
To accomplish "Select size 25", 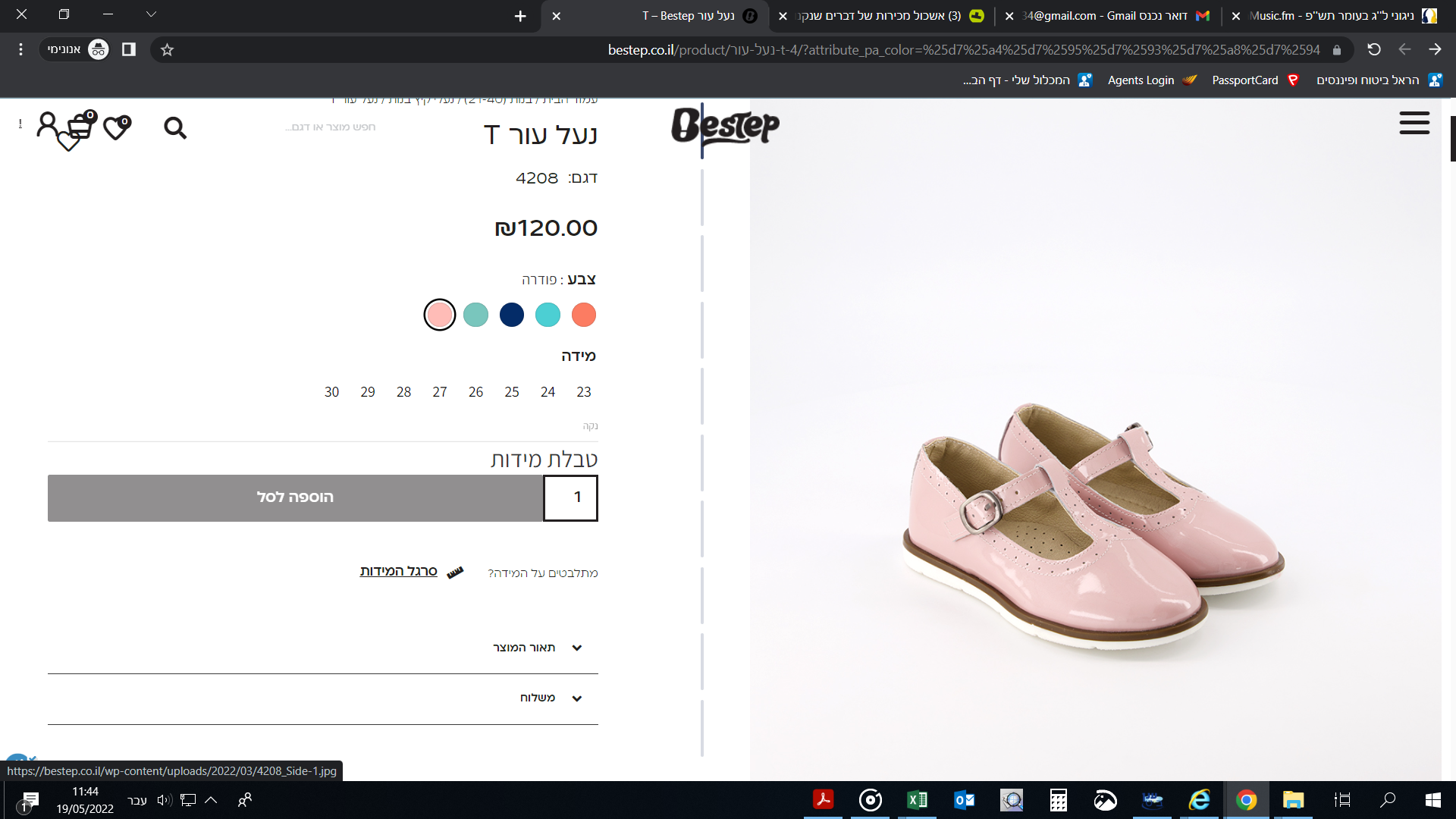I will click(512, 392).
